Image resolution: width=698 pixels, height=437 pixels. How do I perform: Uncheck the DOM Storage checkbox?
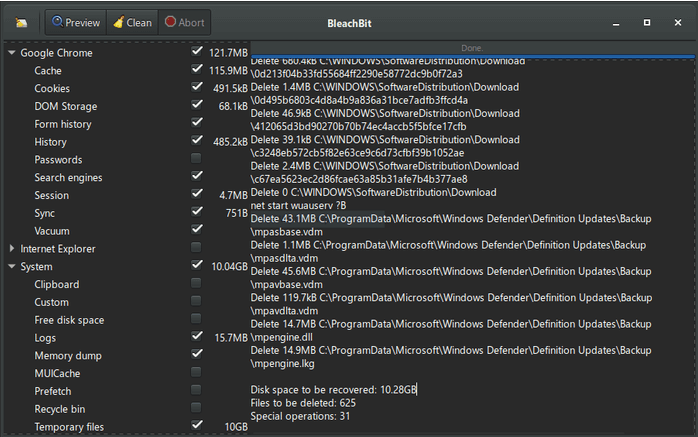[x=196, y=105]
